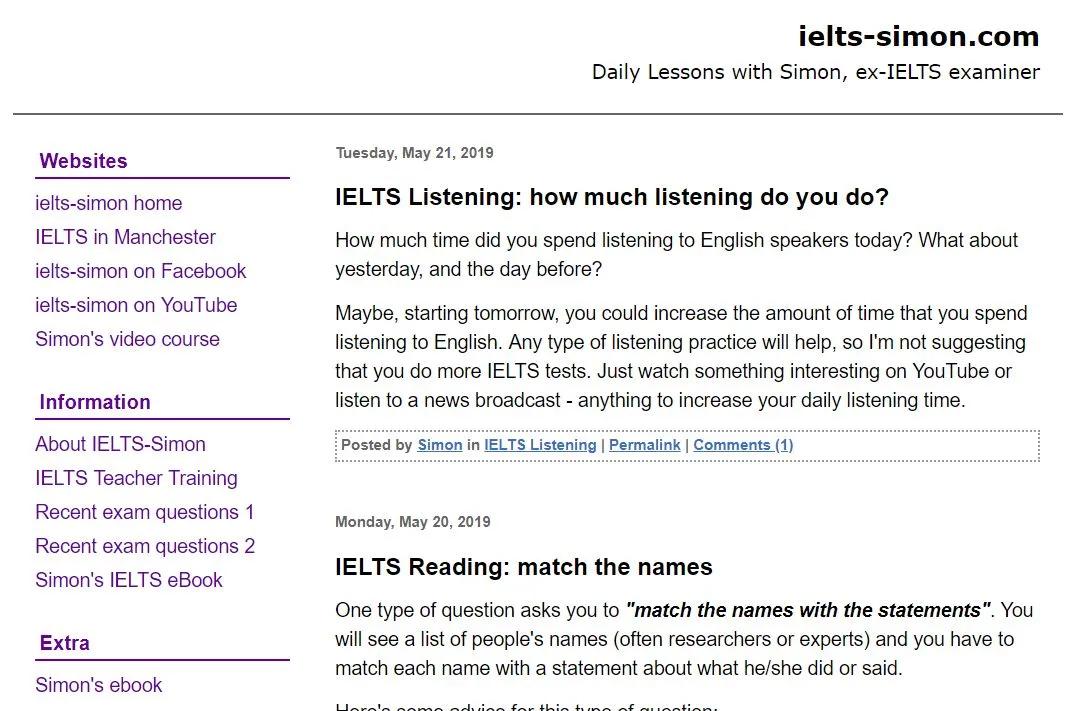This screenshot has height=711, width=1070.
Task: Open the ielts-simon.com site title
Action: click(919, 36)
